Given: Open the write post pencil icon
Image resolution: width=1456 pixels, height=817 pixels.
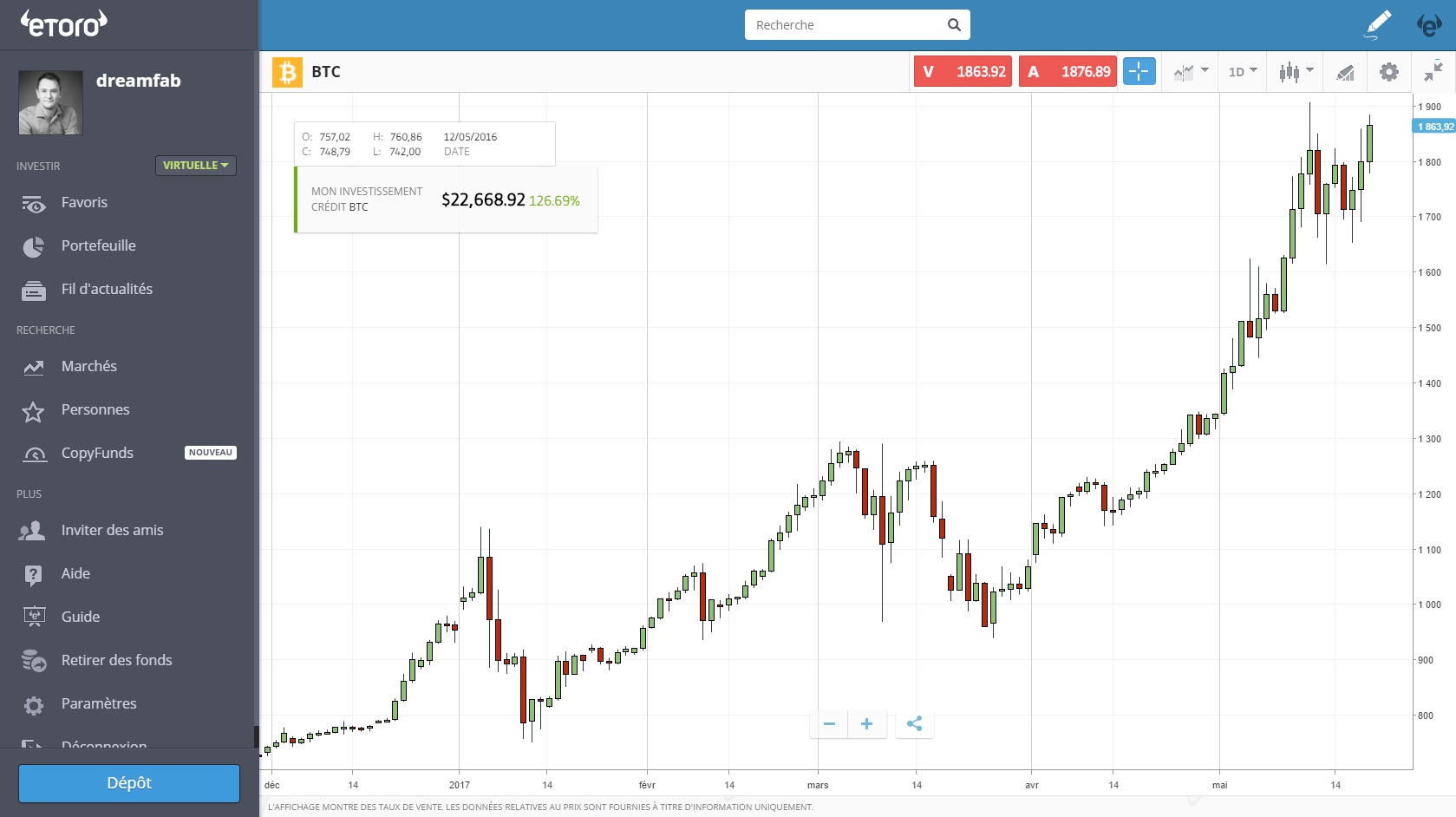Looking at the screenshot, I should click(1377, 24).
